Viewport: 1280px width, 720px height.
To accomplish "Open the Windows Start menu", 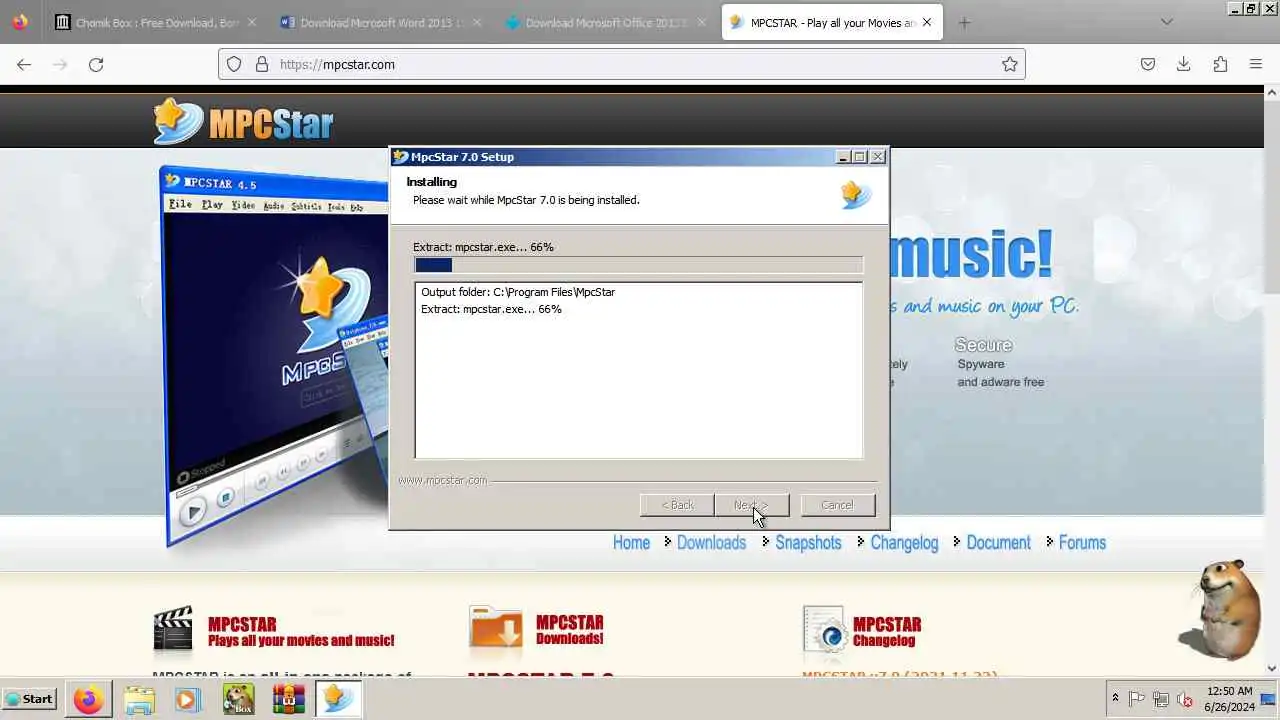I will (30, 699).
